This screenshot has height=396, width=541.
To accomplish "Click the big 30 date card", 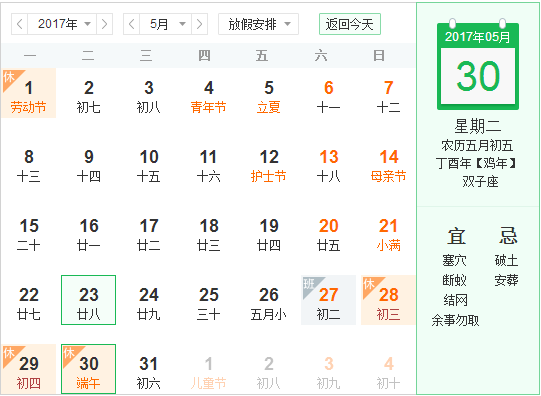I will point(478,76).
